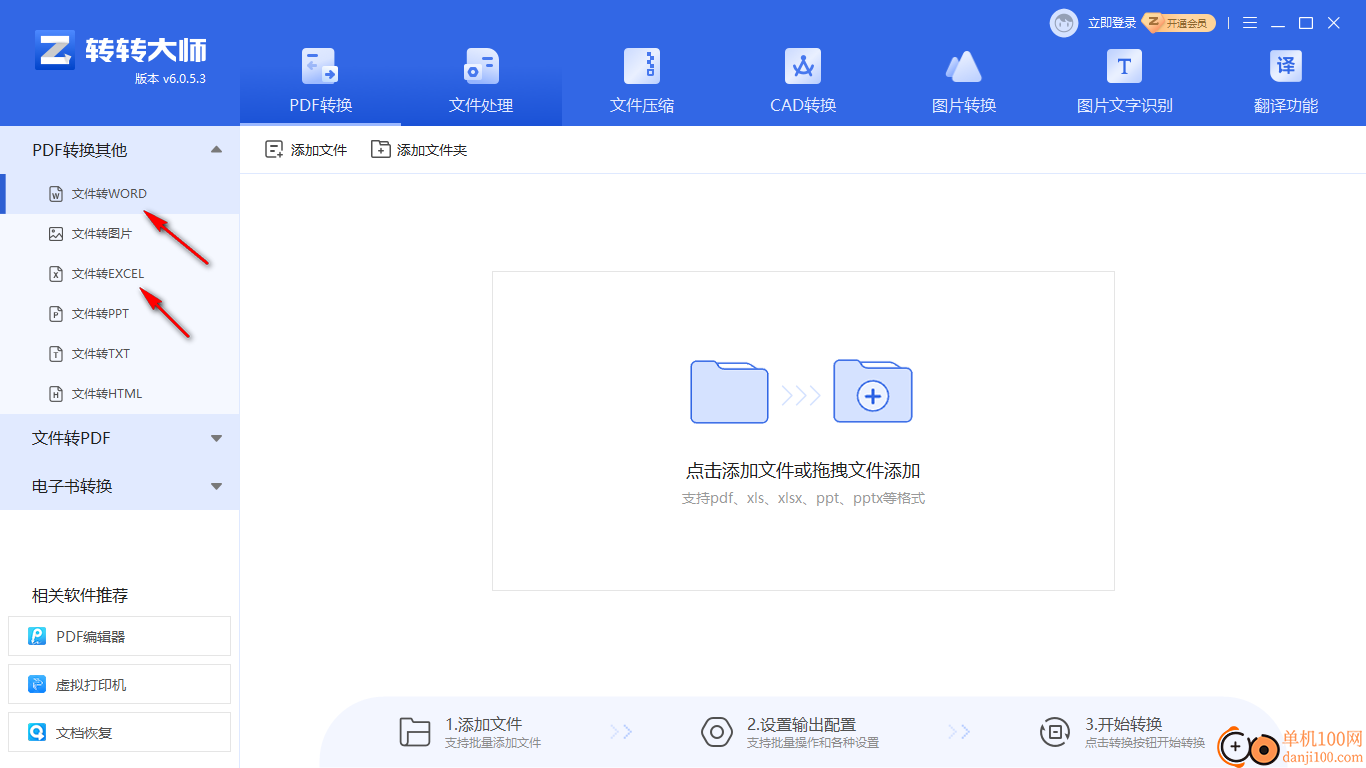
Task: Expand the 文件转PDF section
Action: coord(120,438)
